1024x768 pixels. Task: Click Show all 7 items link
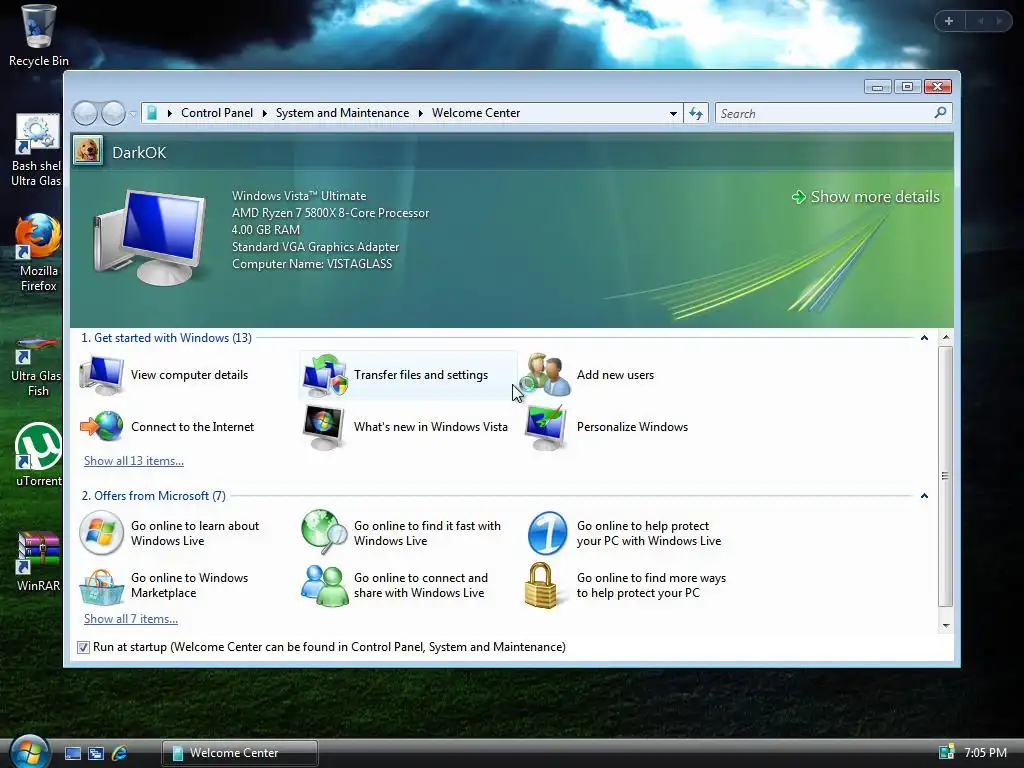coord(131,618)
